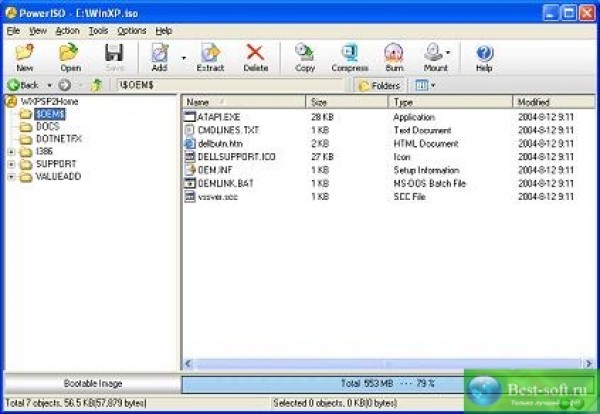Click the OEMLINK.BAT batch file icon
600x414 pixels.
pos(190,183)
